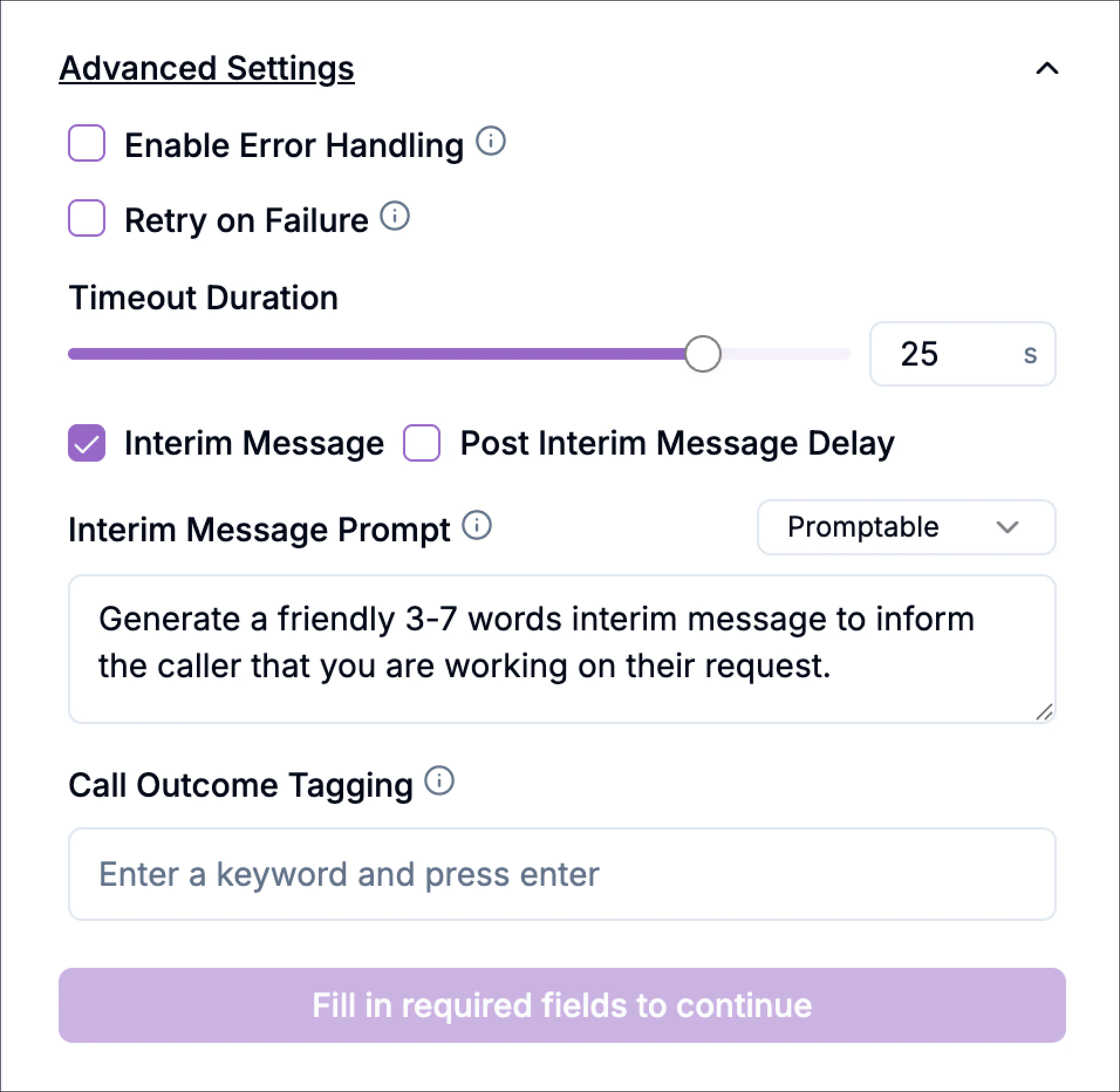Screen dimensions: 1120x1092
Task: Click the down arrow on the Promptable selector
Action: pos(1008,528)
